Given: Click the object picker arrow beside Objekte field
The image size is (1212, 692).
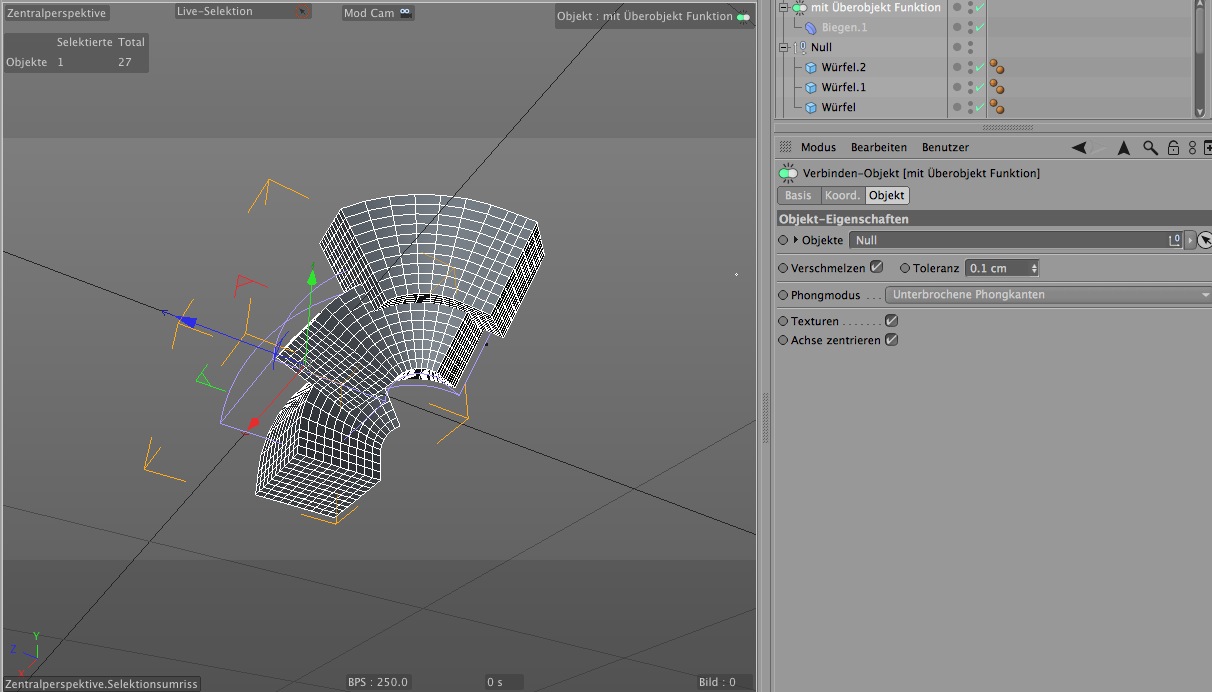Looking at the screenshot, I should 1204,240.
